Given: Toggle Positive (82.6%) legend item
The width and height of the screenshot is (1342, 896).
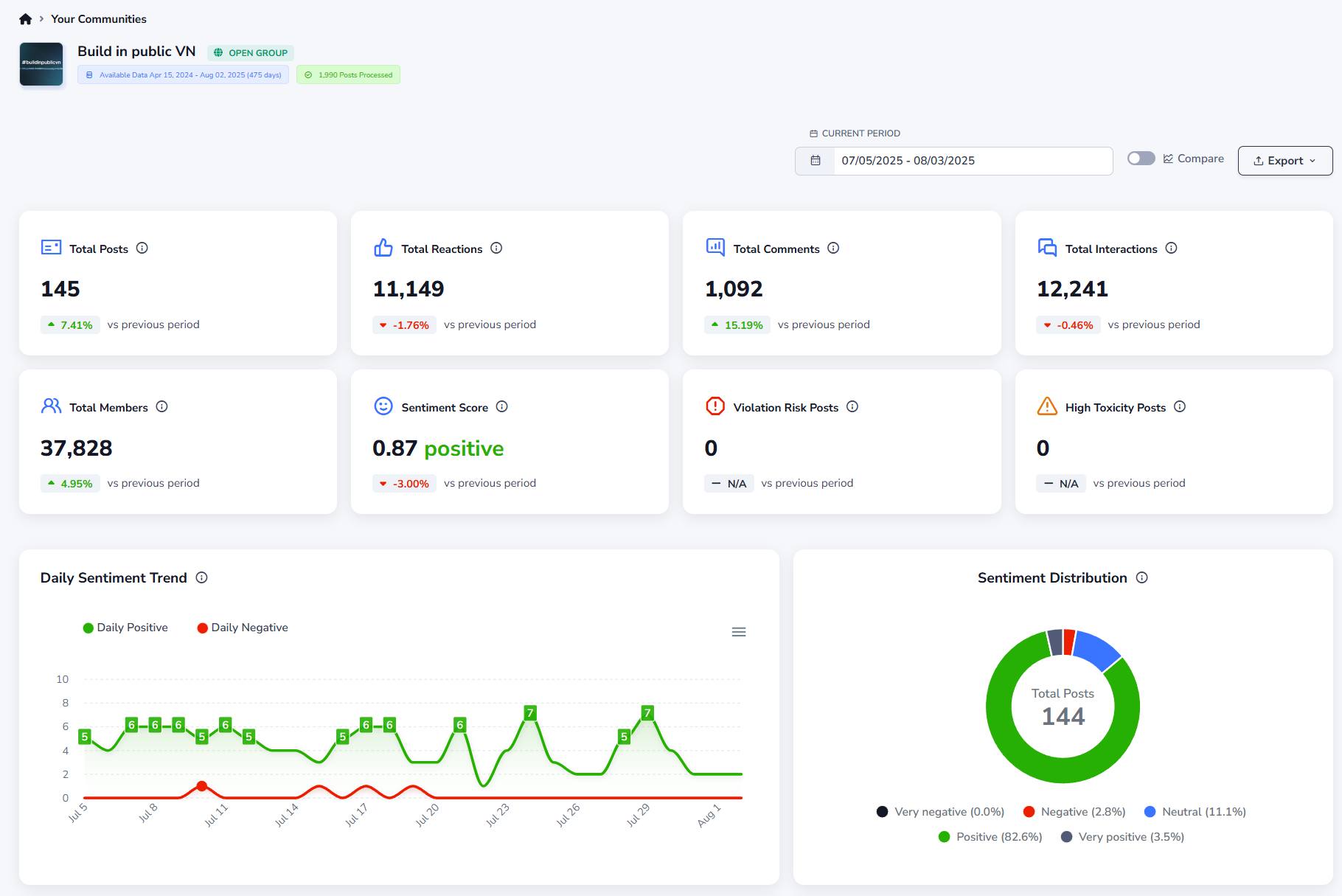Looking at the screenshot, I should pyautogui.click(x=990, y=837).
